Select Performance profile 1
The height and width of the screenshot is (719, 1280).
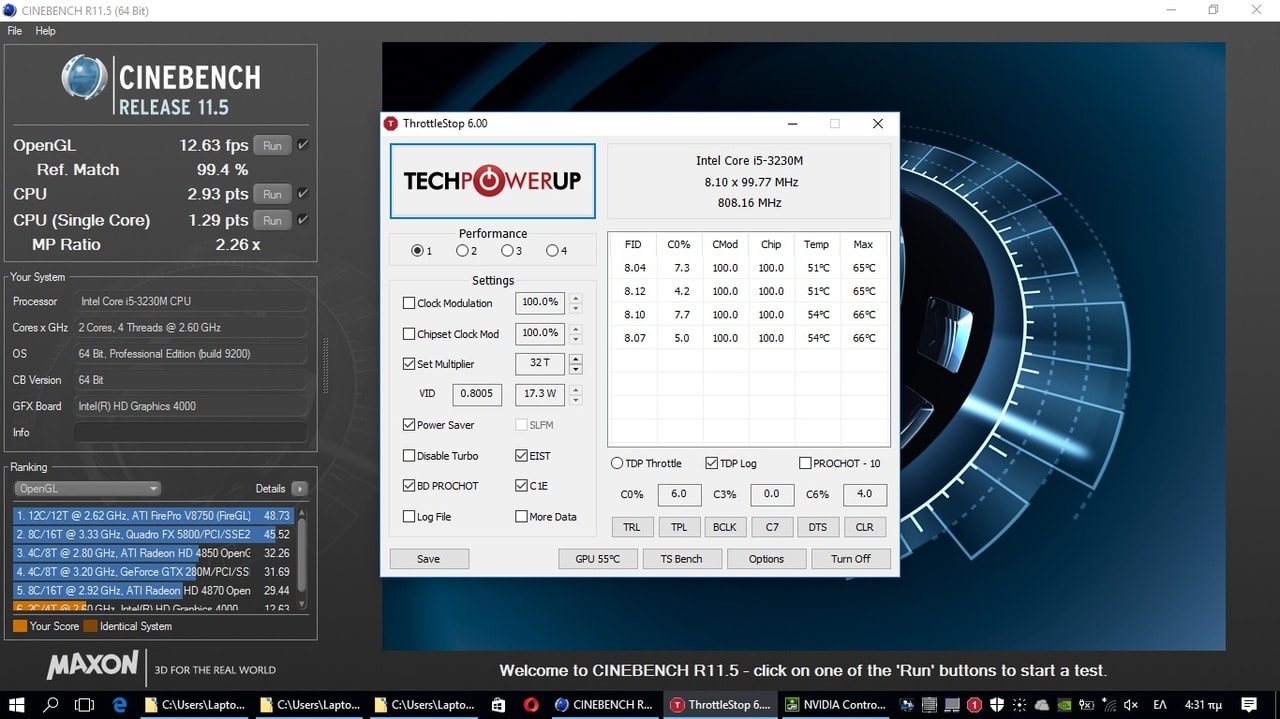coord(417,251)
